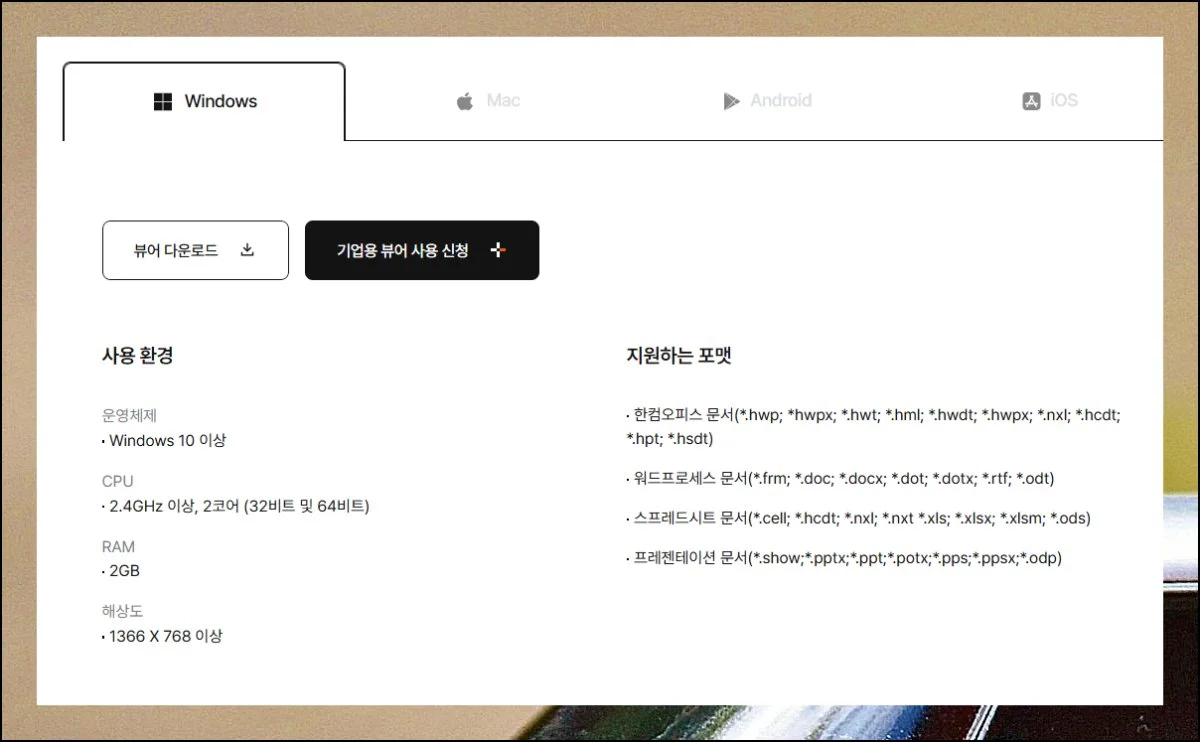Click the plus icon on 기업용 뷰어 button
1200x742 pixels.
pos(498,250)
